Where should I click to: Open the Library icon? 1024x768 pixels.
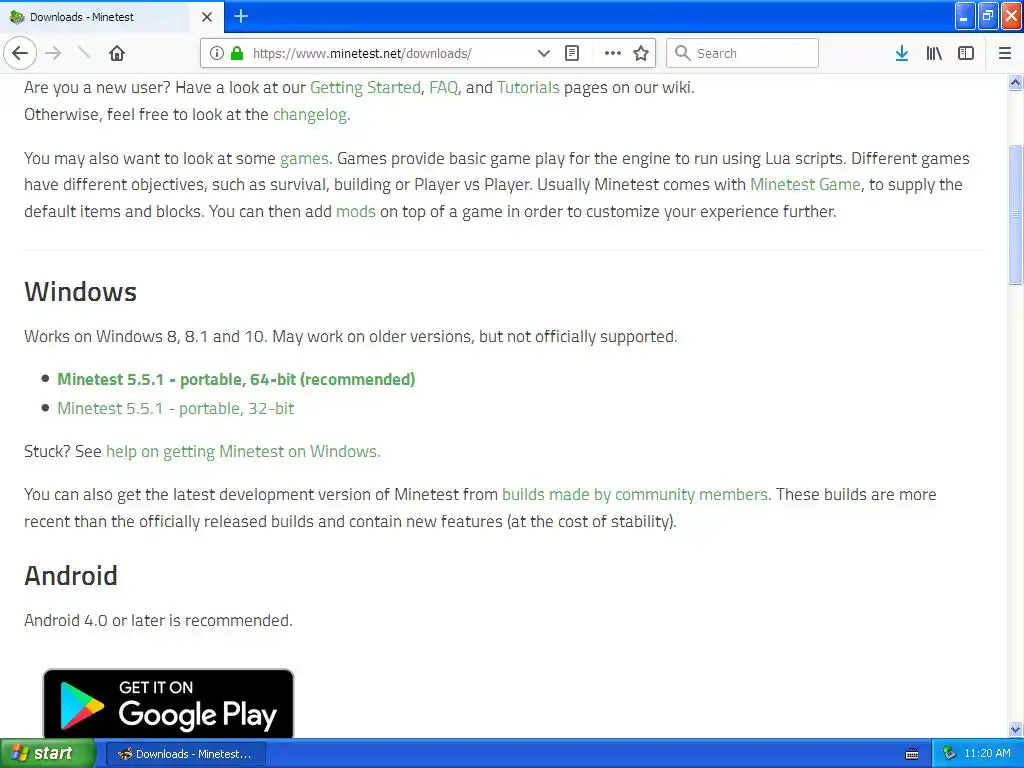pos(934,54)
